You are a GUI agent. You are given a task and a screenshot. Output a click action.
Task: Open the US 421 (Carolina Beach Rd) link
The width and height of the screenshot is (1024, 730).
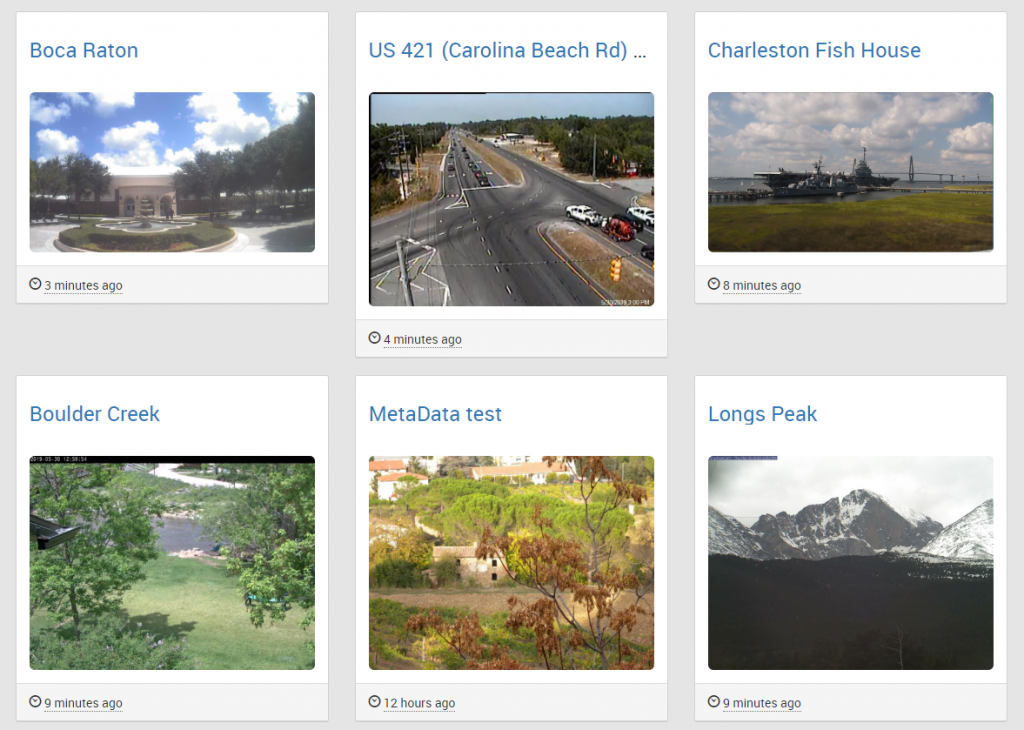pyautogui.click(x=507, y=50)
